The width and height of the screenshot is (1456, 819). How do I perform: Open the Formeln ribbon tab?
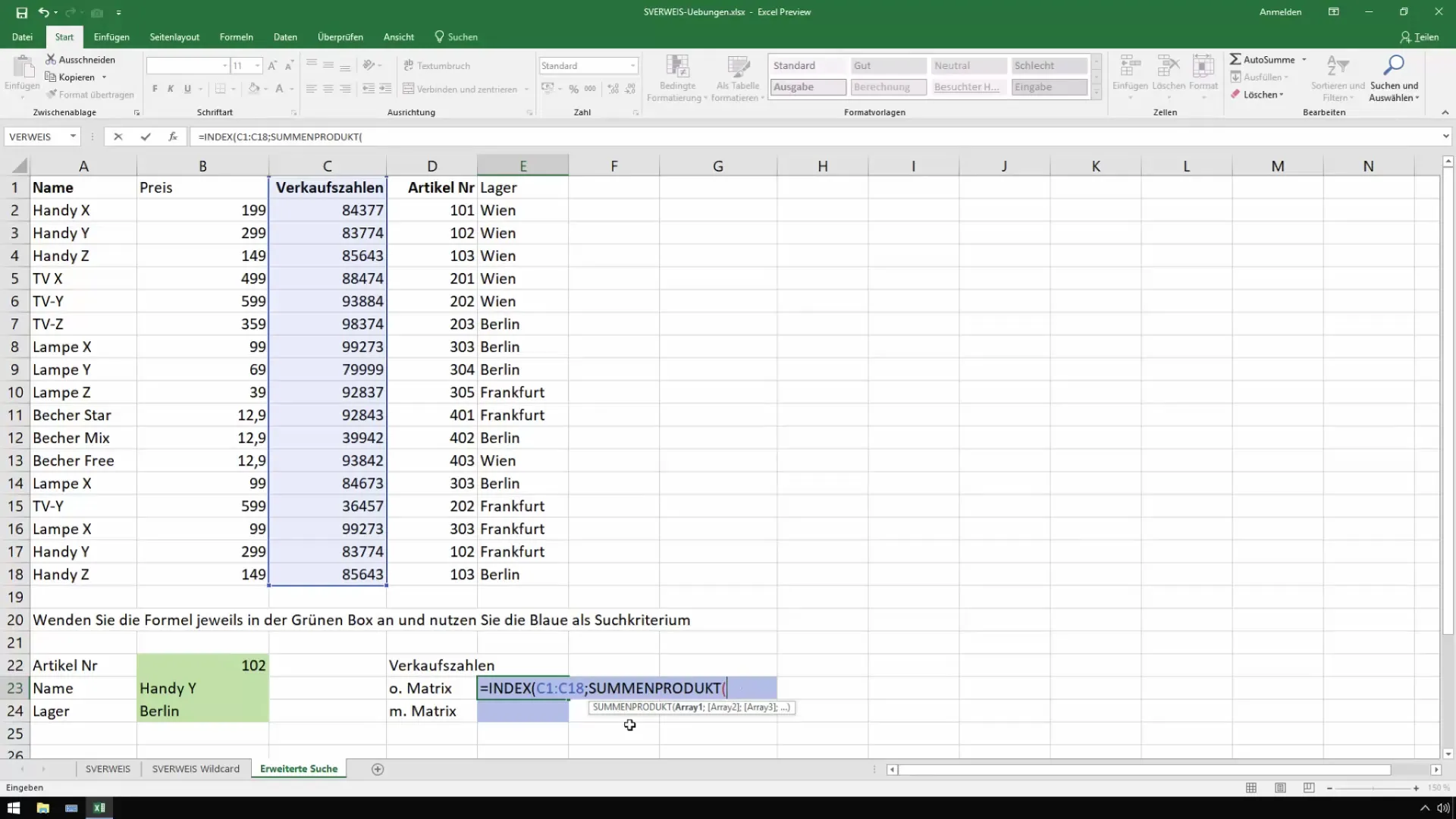pyautogui.click(x=236, y=37)
